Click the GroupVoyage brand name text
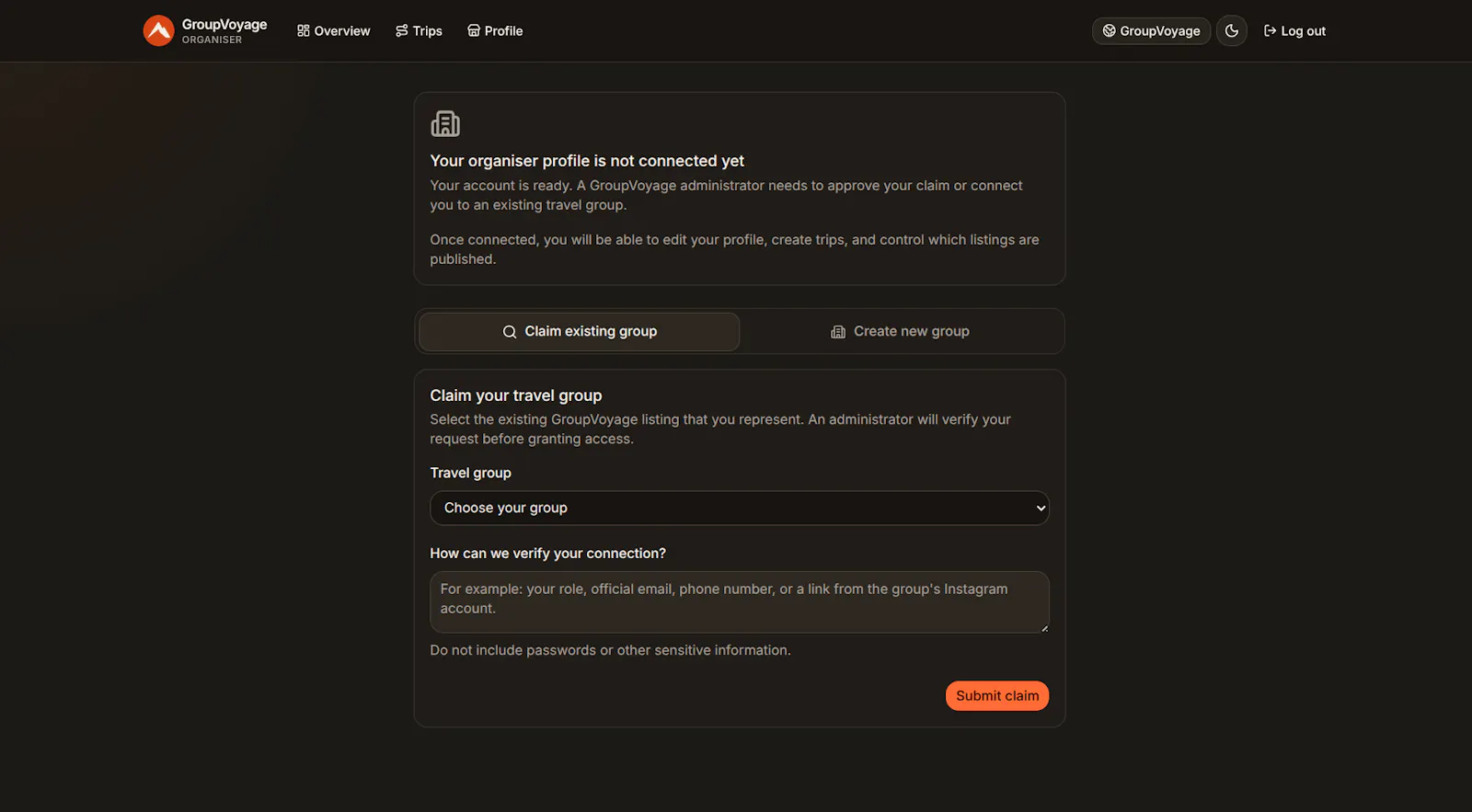The image size is (1472, 812). point(224,24)
